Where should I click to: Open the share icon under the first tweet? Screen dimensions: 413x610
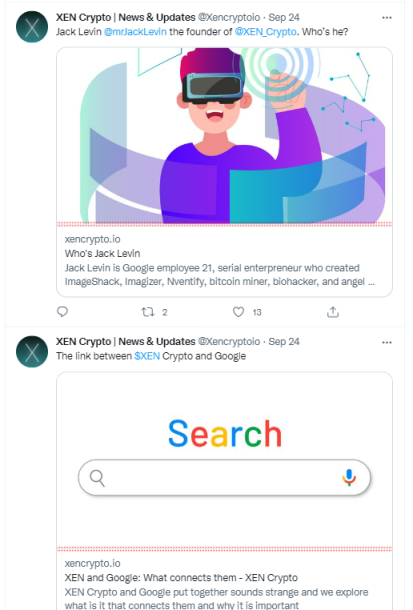(x=333, y=312)
